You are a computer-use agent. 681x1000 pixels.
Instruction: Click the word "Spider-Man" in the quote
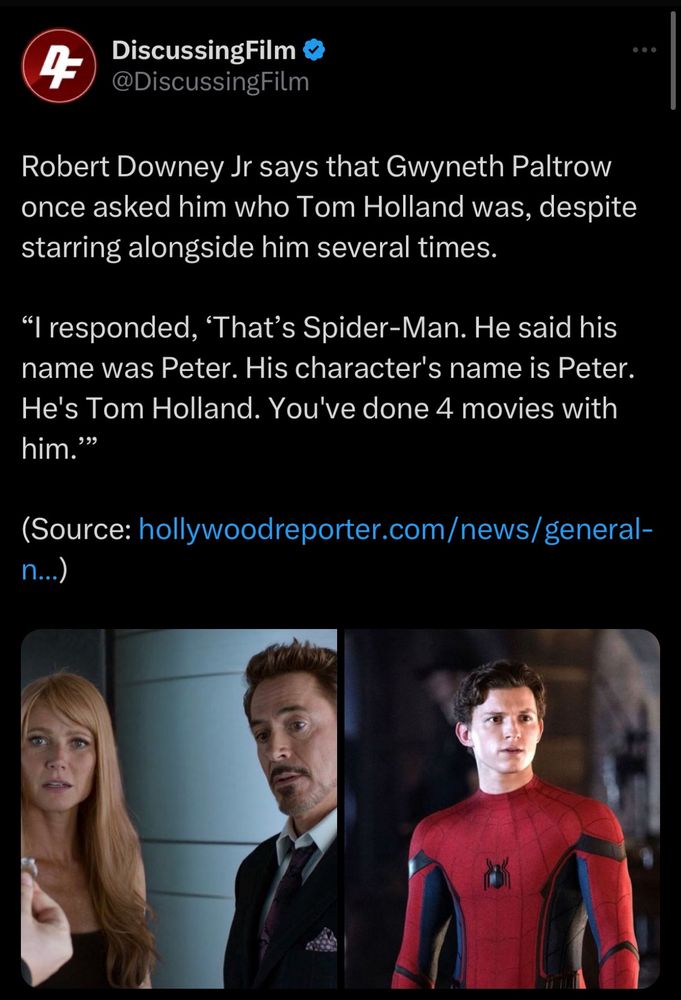tap(379, 328)
